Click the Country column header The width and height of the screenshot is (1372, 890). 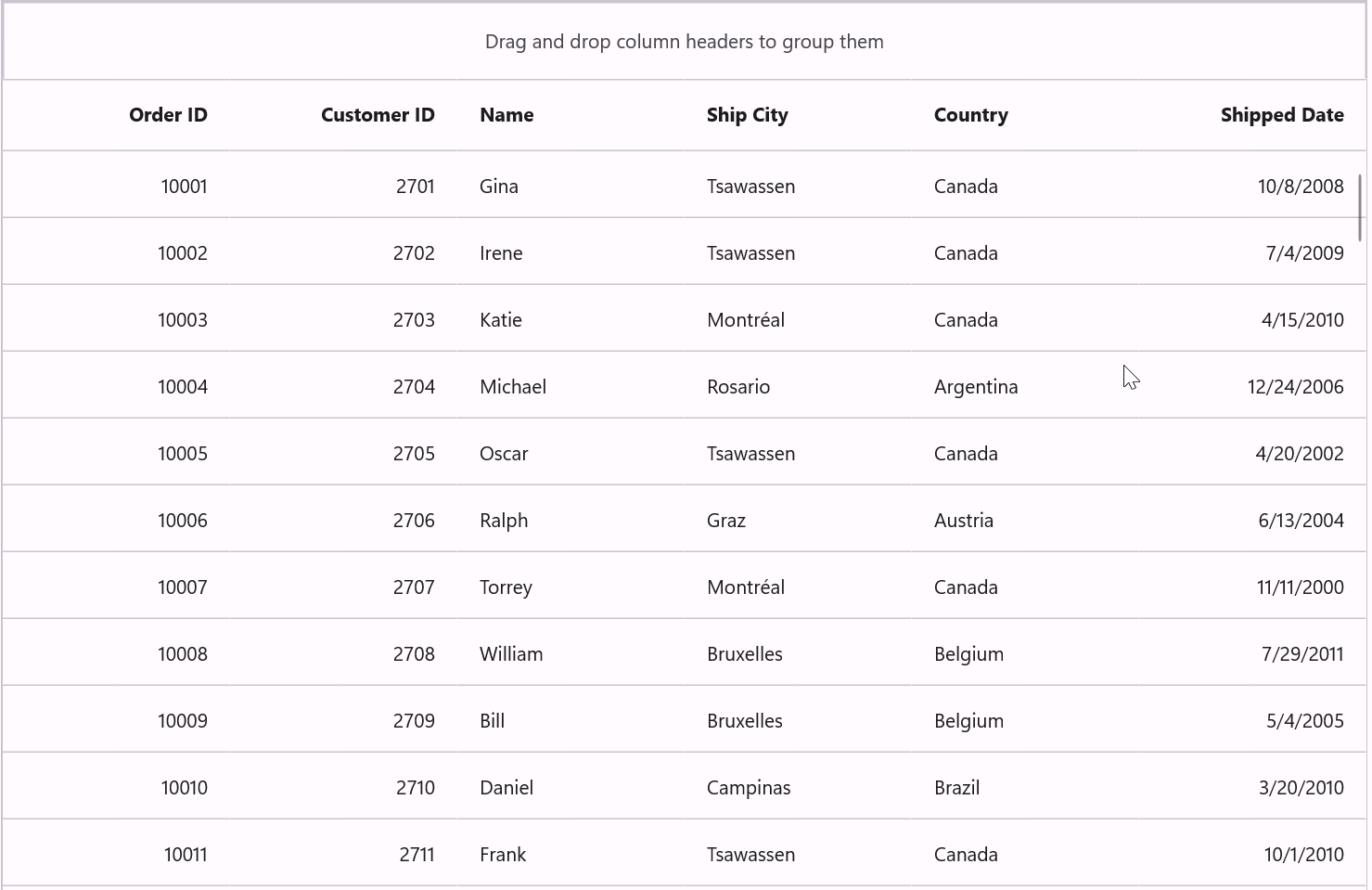tap(970, 115)
